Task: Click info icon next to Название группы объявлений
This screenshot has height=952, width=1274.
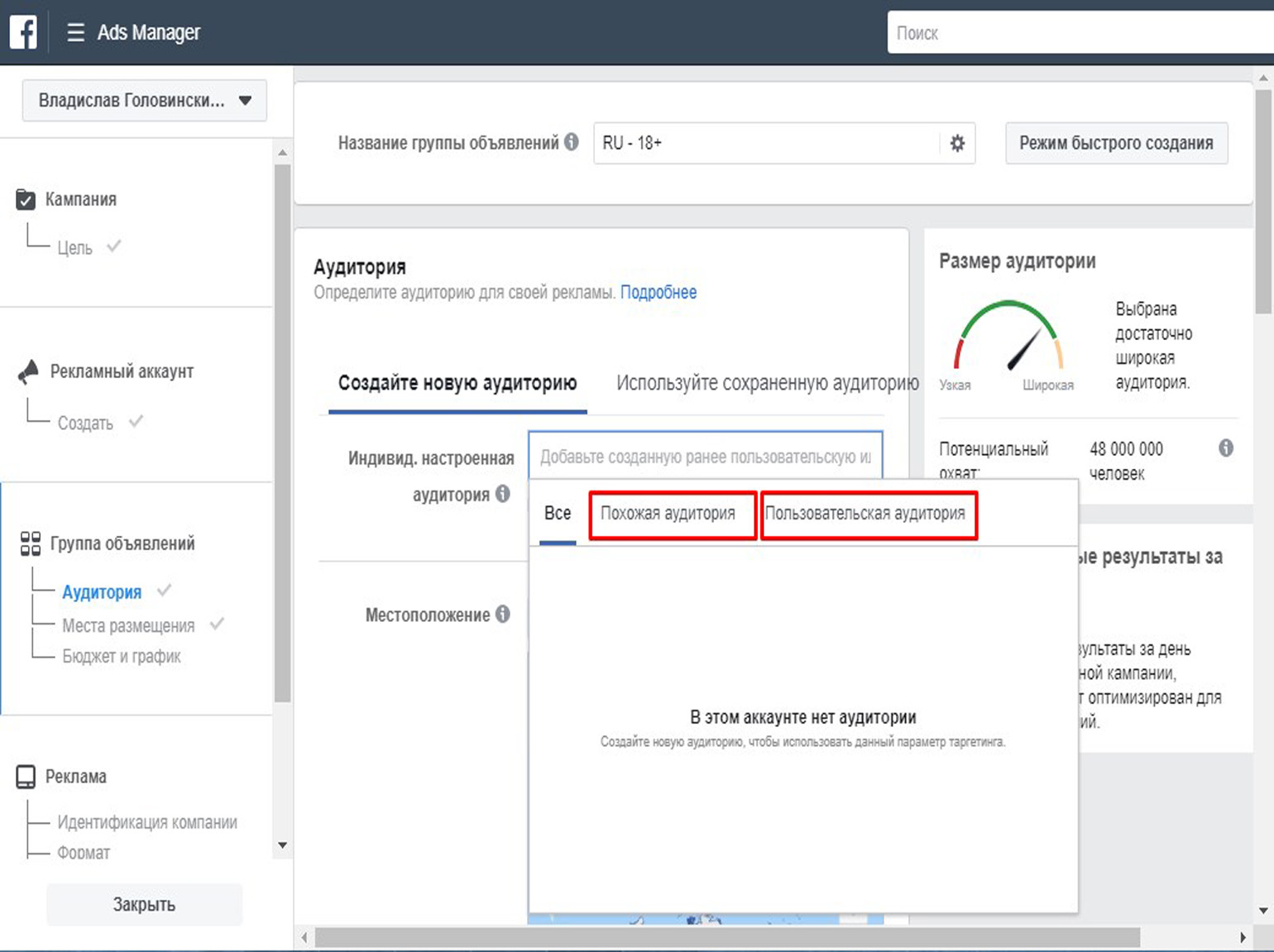Action: click(572, 142)
